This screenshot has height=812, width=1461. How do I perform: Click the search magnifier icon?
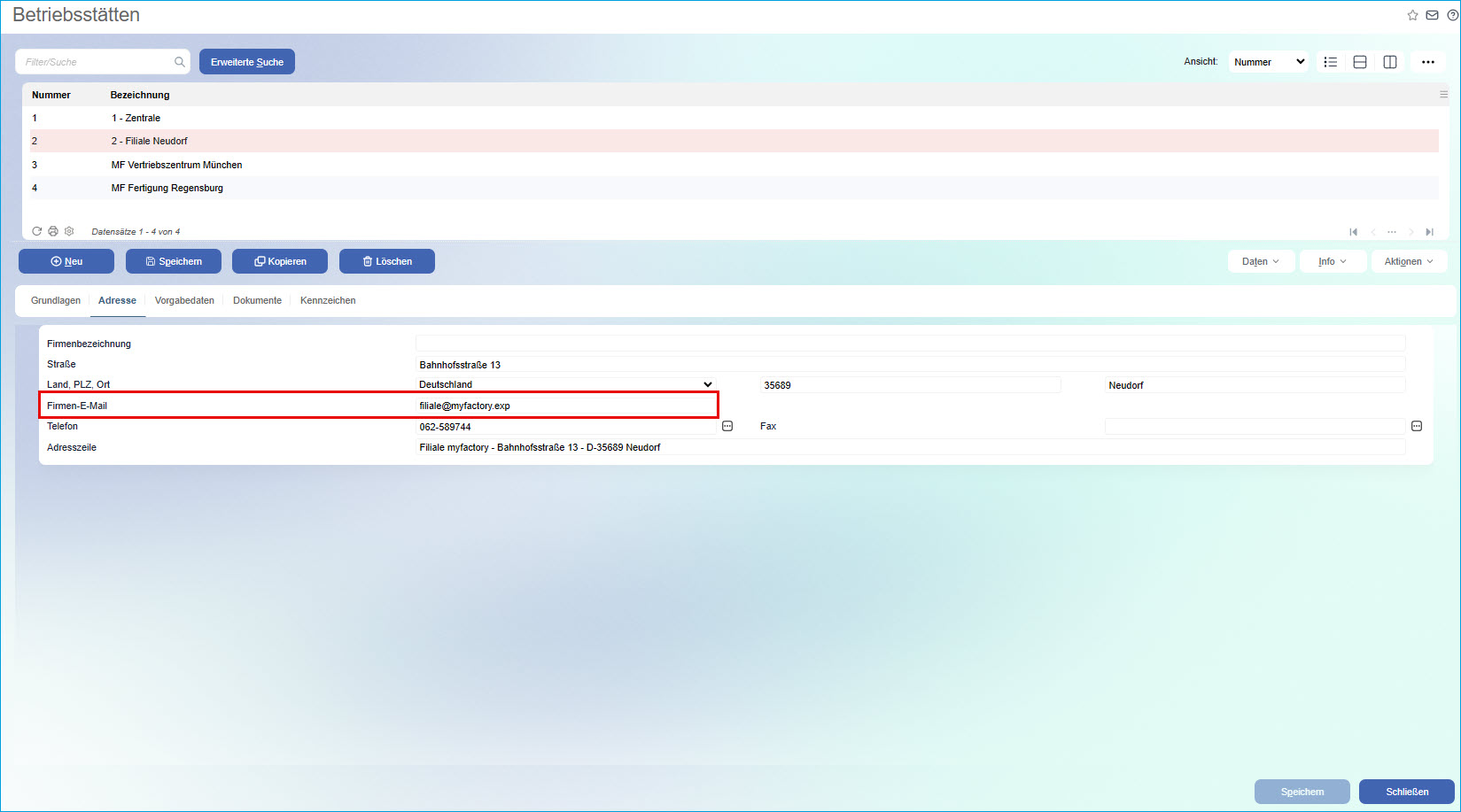pyautogui.click(x=180, y=62)
